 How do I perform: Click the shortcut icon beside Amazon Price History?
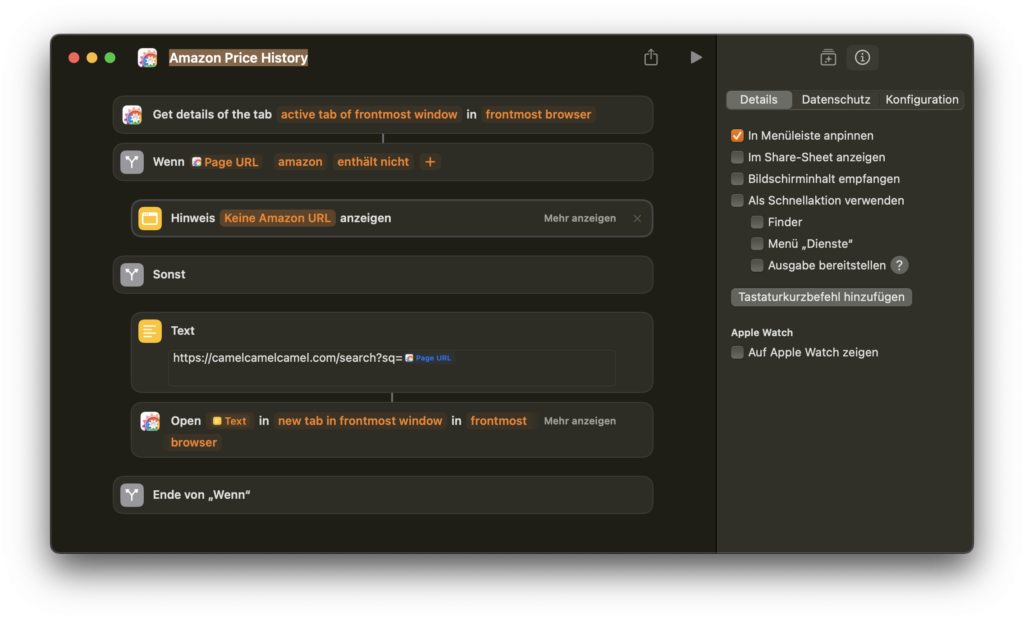pyautogui.click(x=148, y=57)
